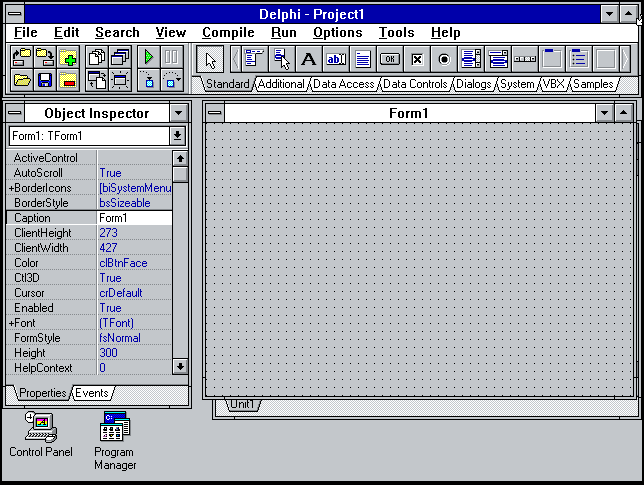The width and height of the screenshot is (644, 485).
Task: Select the pointer arrow selection tool
Action: (x=210, y=59)
